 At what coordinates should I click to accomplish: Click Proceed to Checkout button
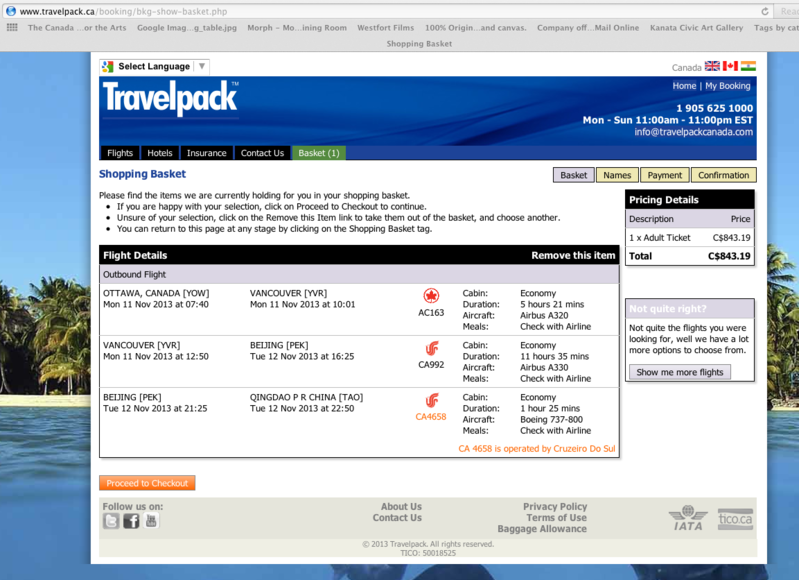click(x=147, y=483)
